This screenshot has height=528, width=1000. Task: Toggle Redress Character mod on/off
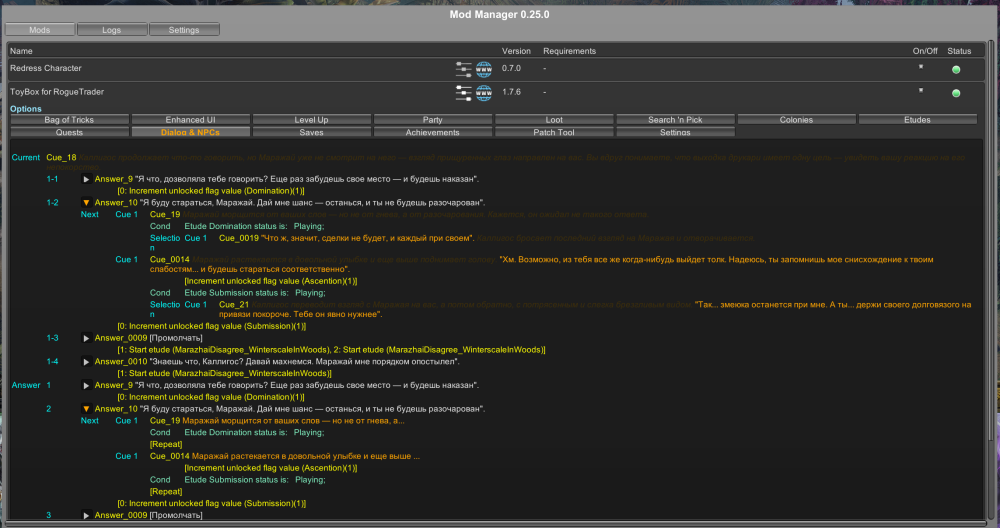tap(921, 67)
